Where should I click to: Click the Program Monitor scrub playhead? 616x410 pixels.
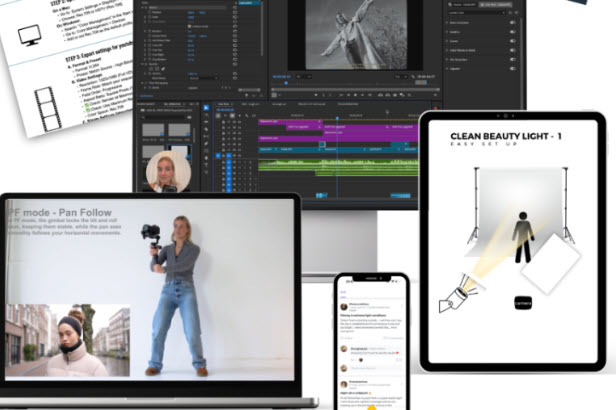[286, 83]
